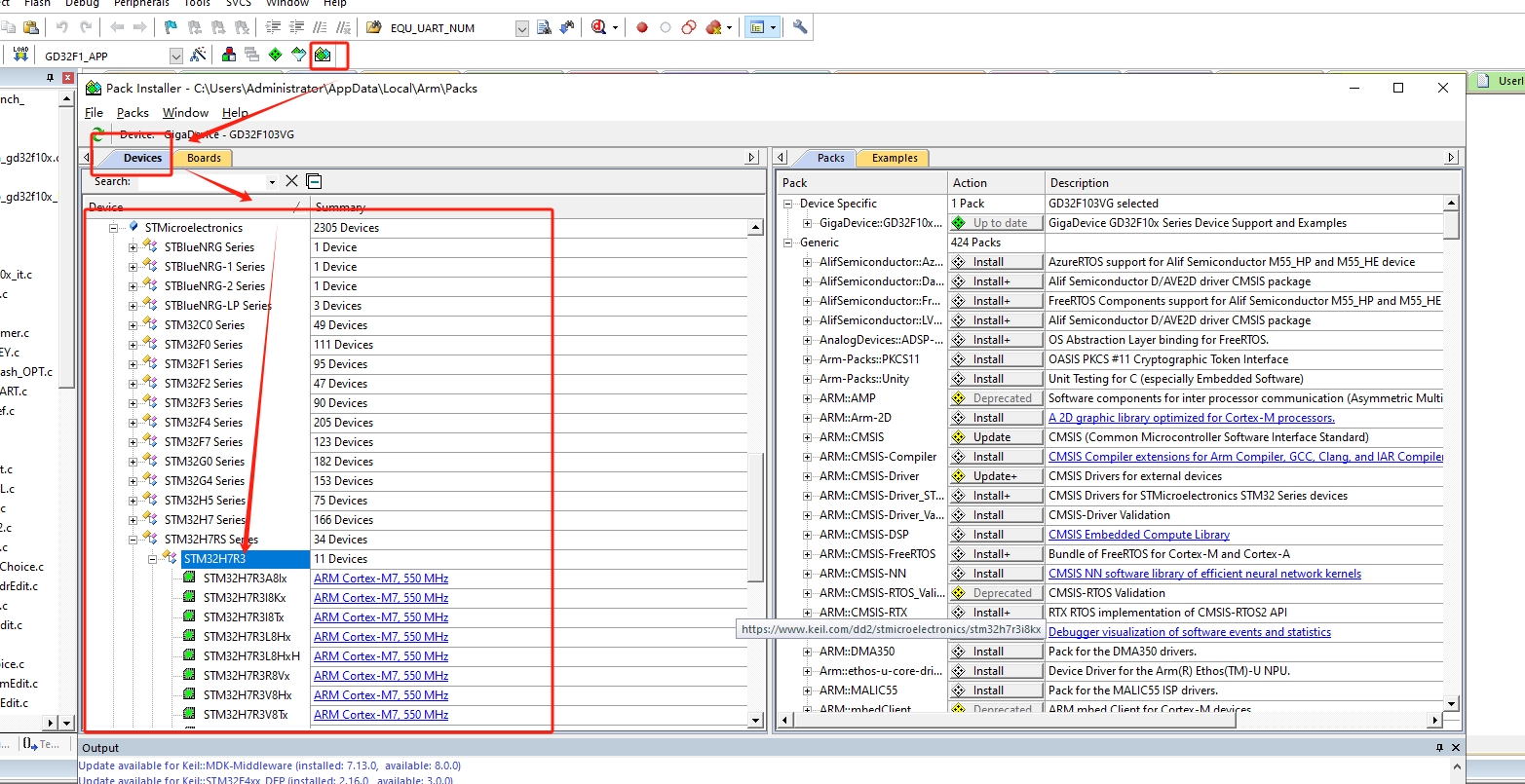Click the Packs list vertical scrollbar down arrow
Image resolution: width=1525 pixels, height=784 pixels.
(1451, 703)
